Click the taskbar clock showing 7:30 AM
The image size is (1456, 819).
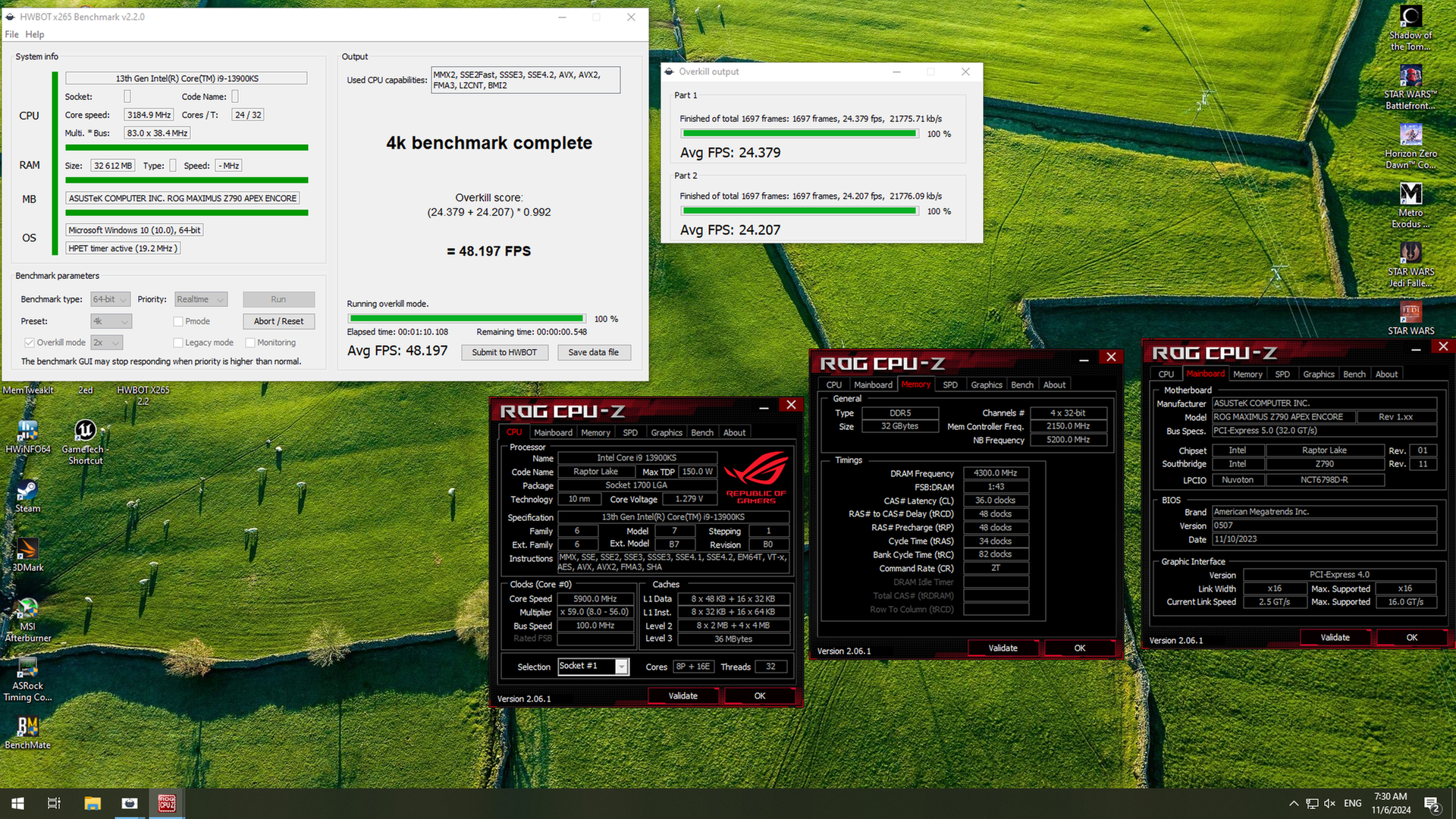(1391, 803)
